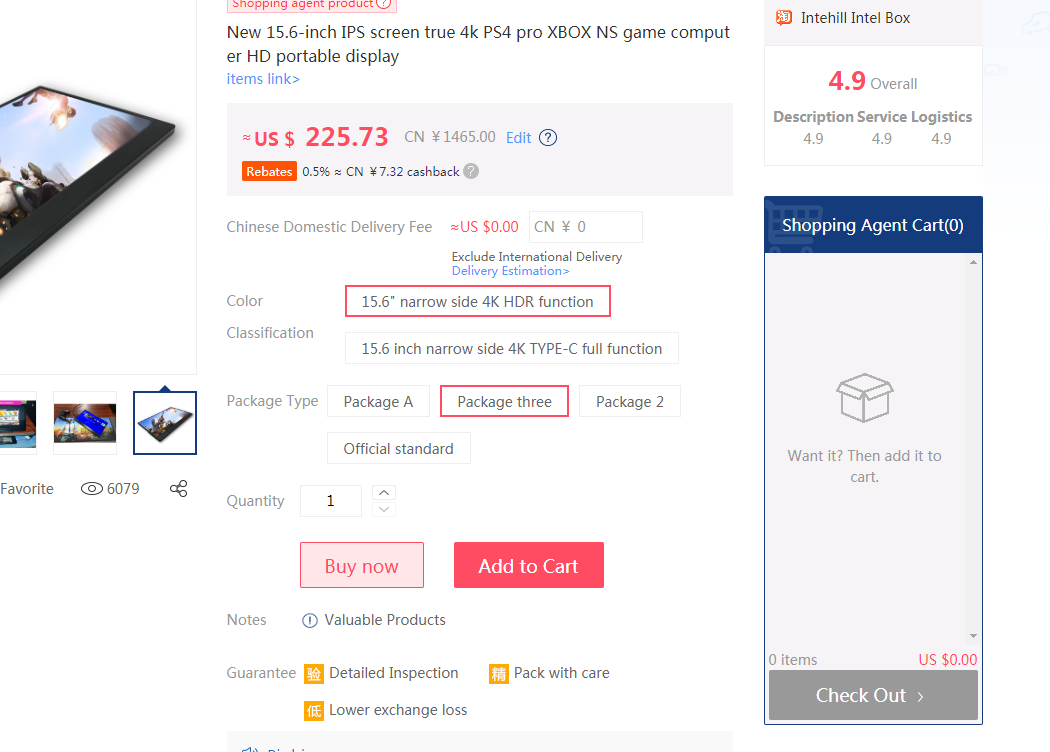Click the selected monitor thumbnail image
This screenshot has height=752, width=1050.
point(165,423)
